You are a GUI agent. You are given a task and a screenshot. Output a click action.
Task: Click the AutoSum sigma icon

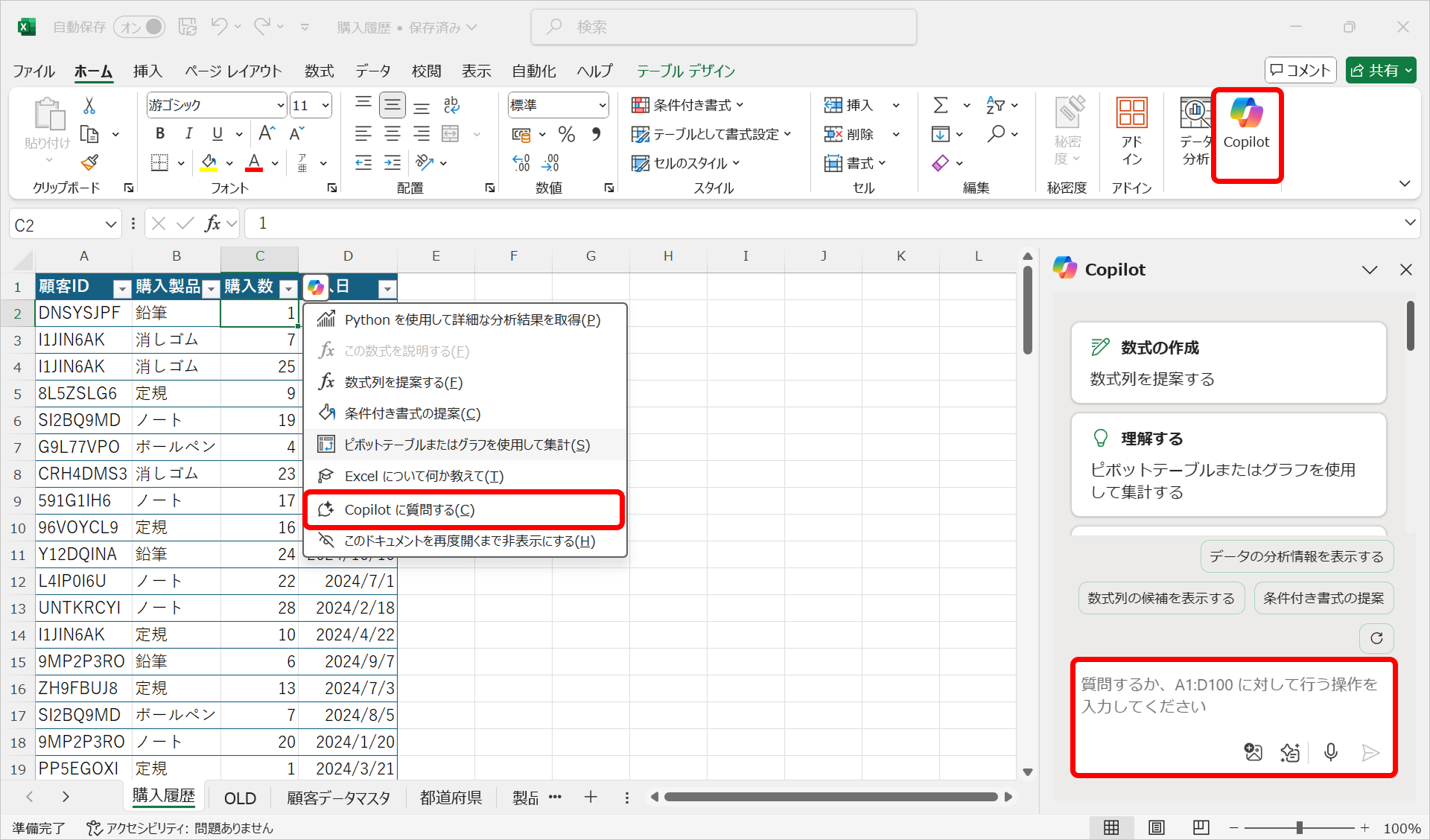(941, 105)
